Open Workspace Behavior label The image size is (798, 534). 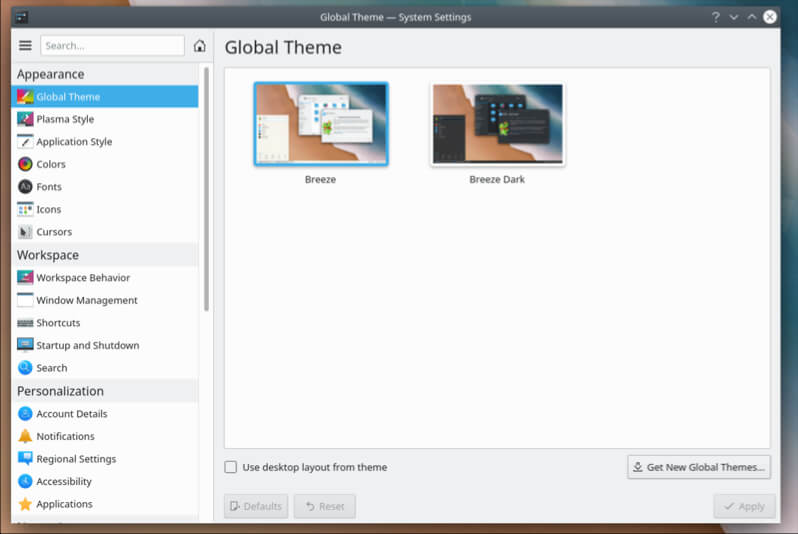tap(83, 277)
